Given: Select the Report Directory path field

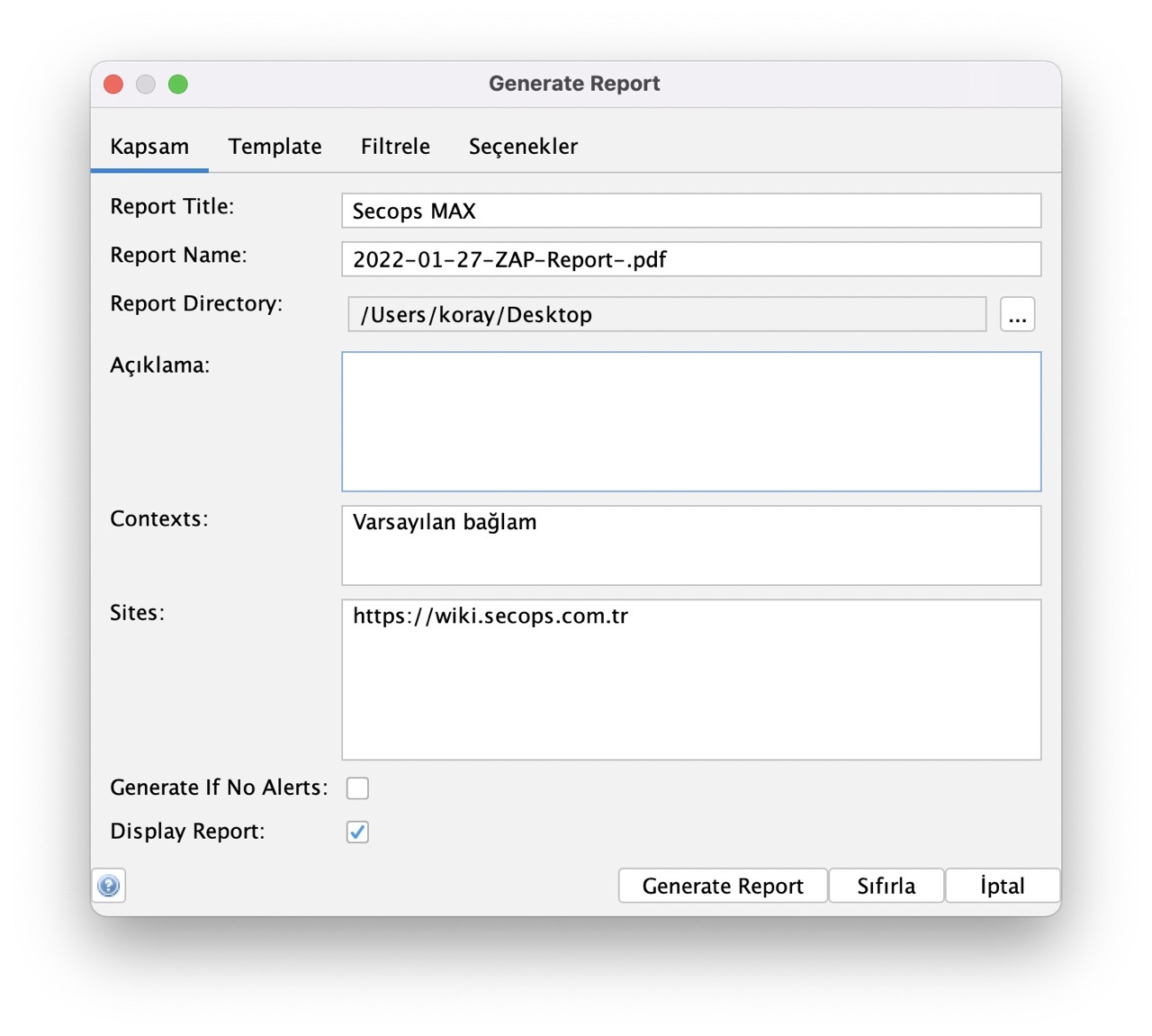Looking at the screenshot, I should tap(667, 315).
